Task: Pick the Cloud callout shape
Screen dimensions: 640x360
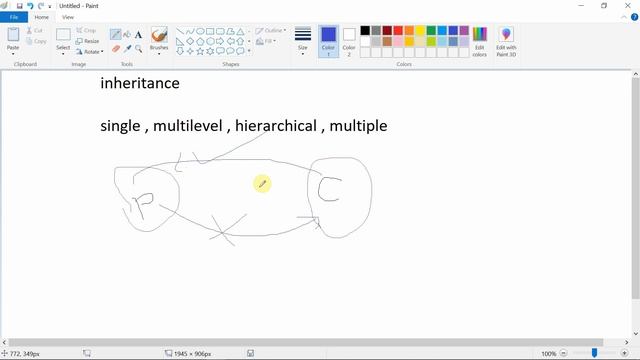Action: point(240,51)
